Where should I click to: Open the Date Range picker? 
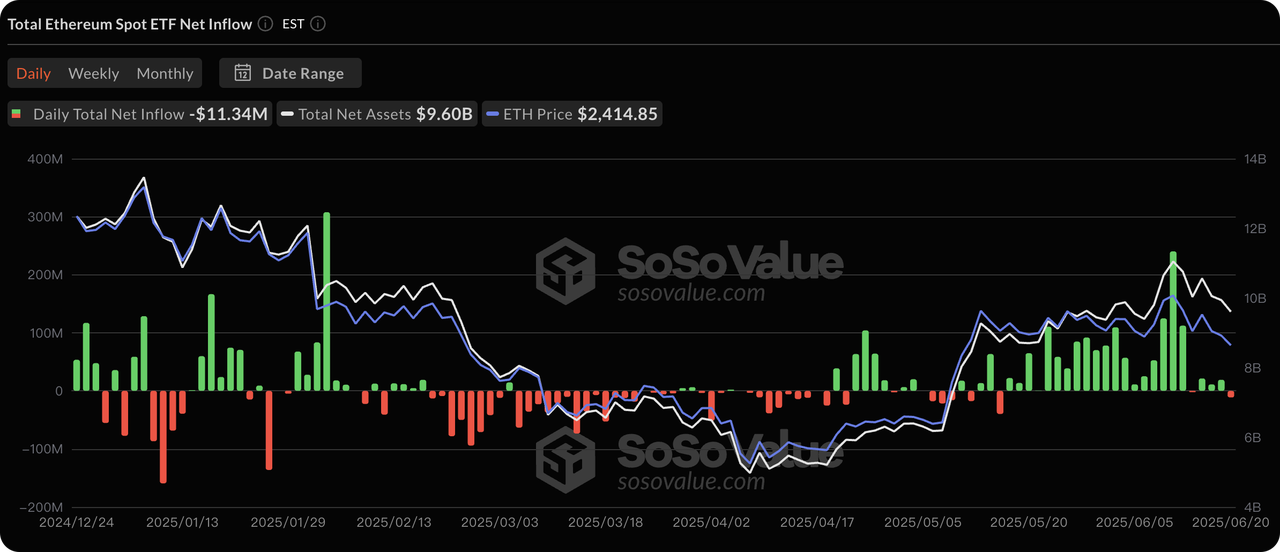pos(290,73)
